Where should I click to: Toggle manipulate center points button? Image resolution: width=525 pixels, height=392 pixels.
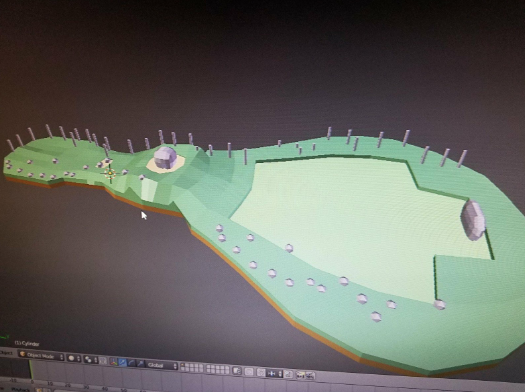pos(103,361)
